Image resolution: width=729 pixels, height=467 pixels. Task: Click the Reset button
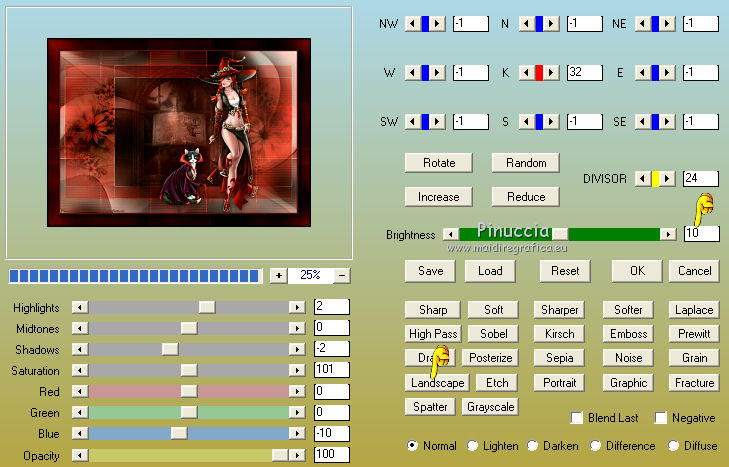tap(565, 271)
